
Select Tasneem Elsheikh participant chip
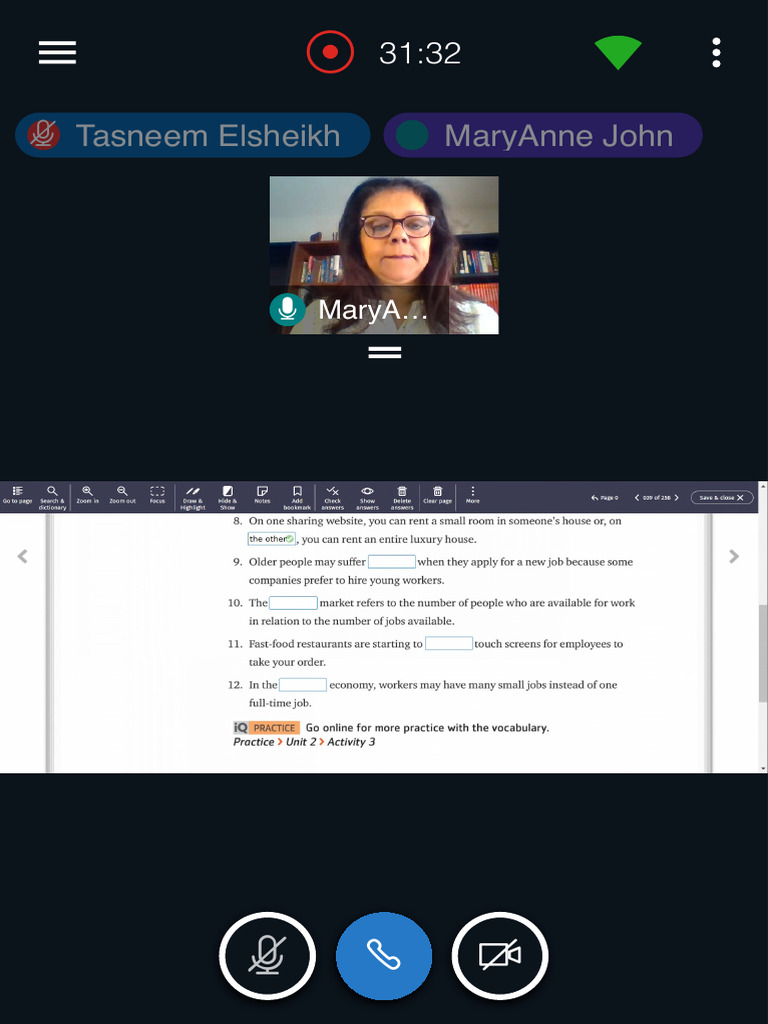(193, 135)
